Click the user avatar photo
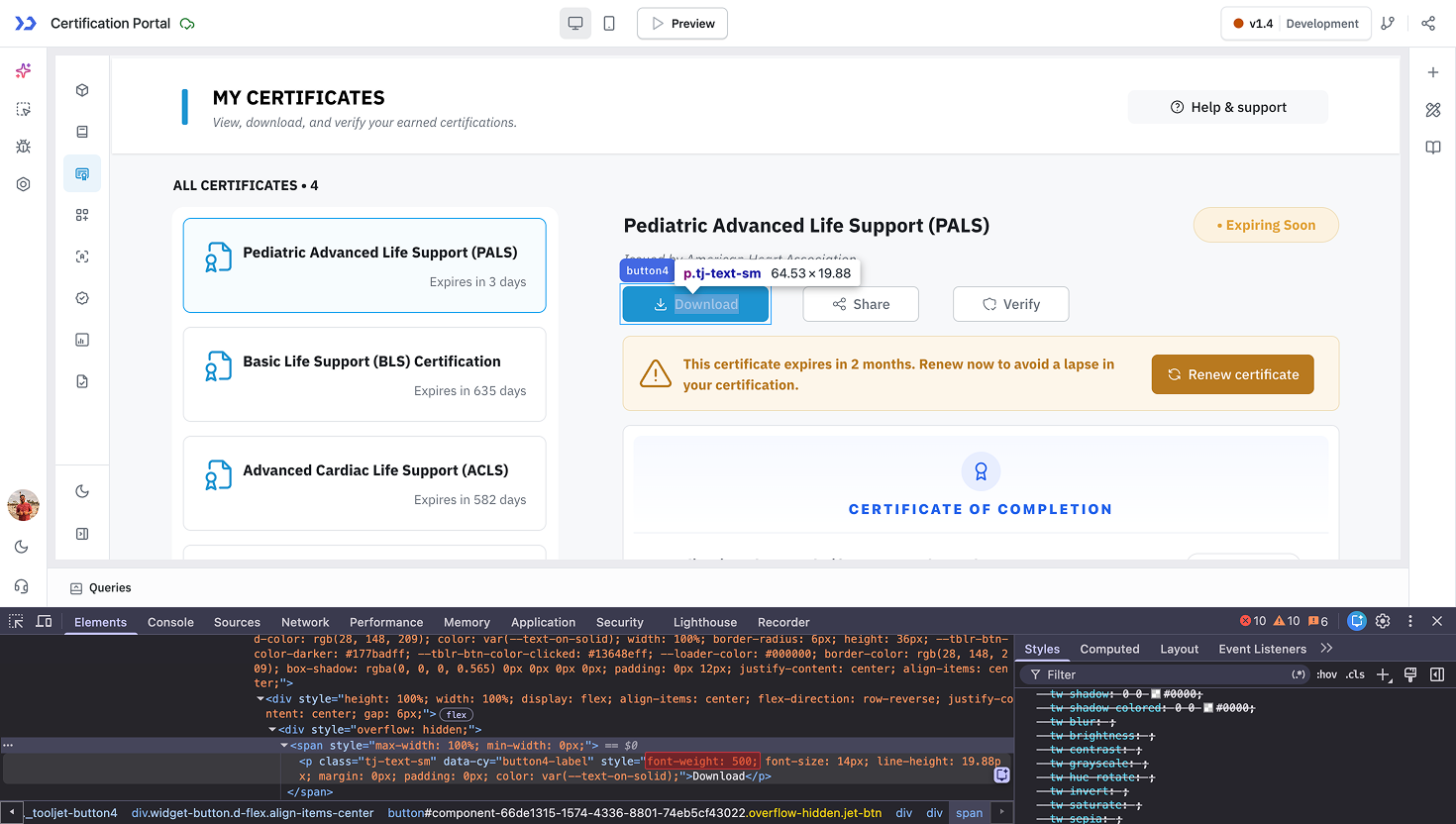The image size is (1456, 824). (x=23, y=505)
